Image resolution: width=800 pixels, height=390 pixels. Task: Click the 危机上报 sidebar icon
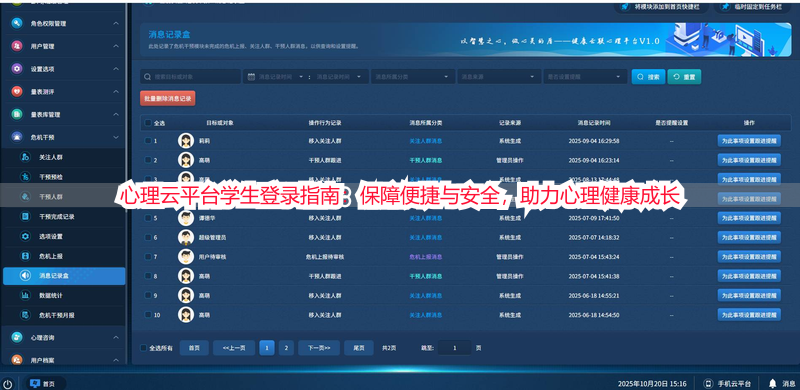click(25, 256)
